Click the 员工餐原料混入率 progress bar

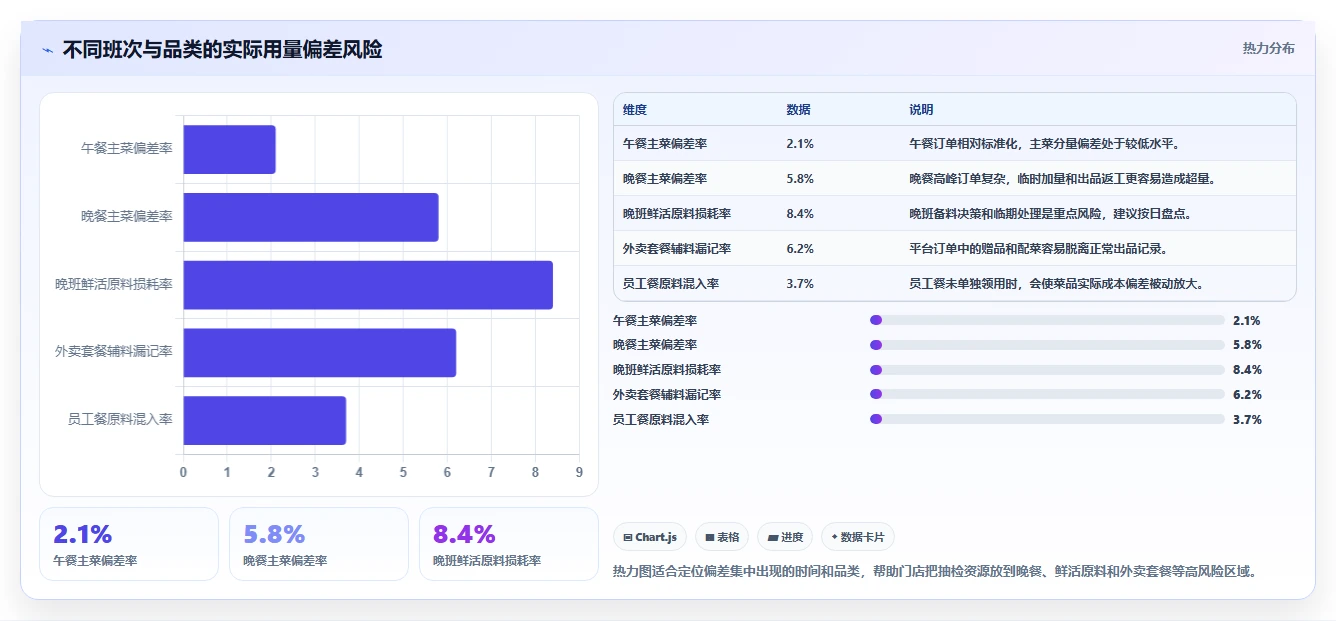tap(1047, 419)
